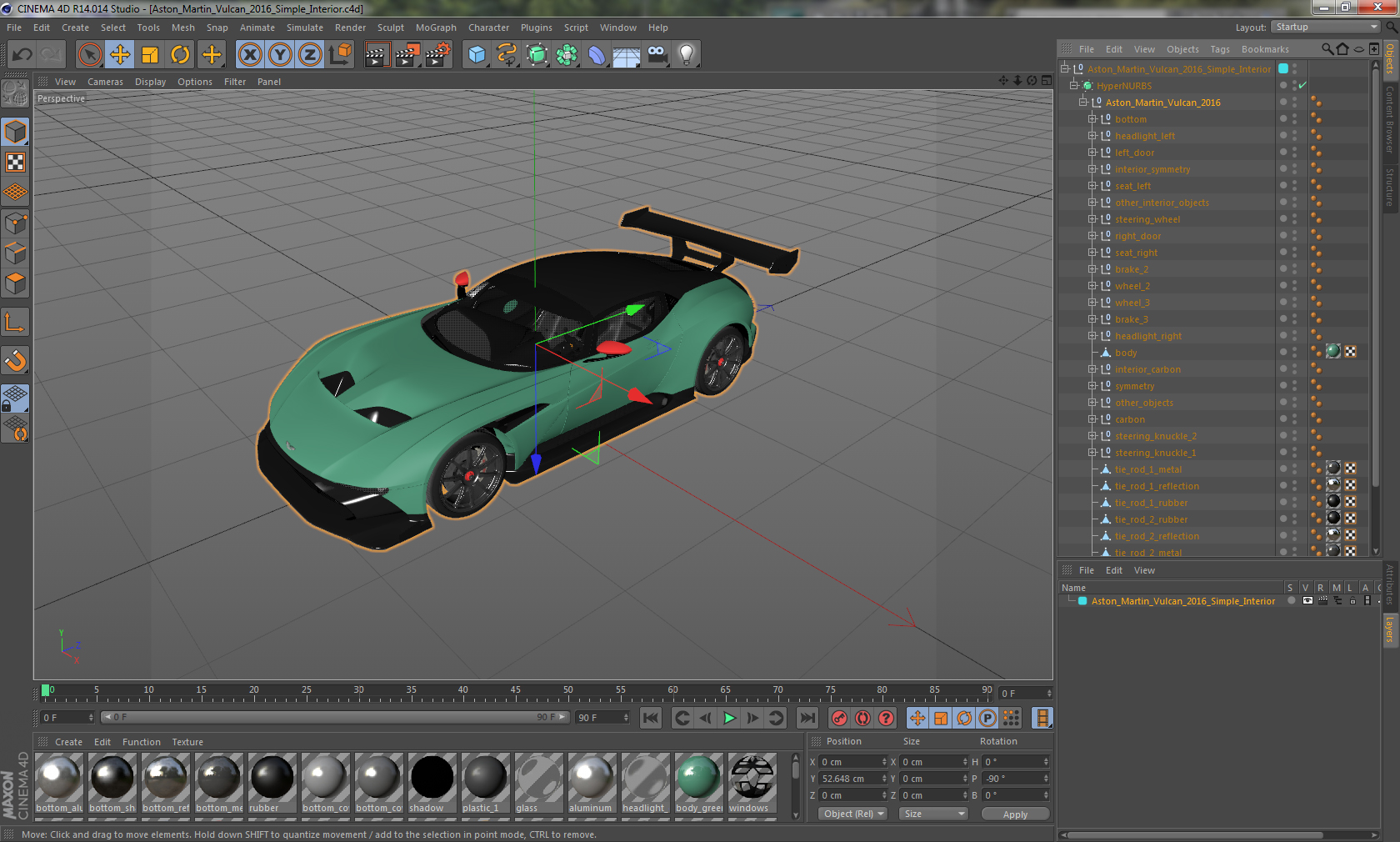
Task: Expand the steering_wheel object node
Action: [x=1092, y=218]
